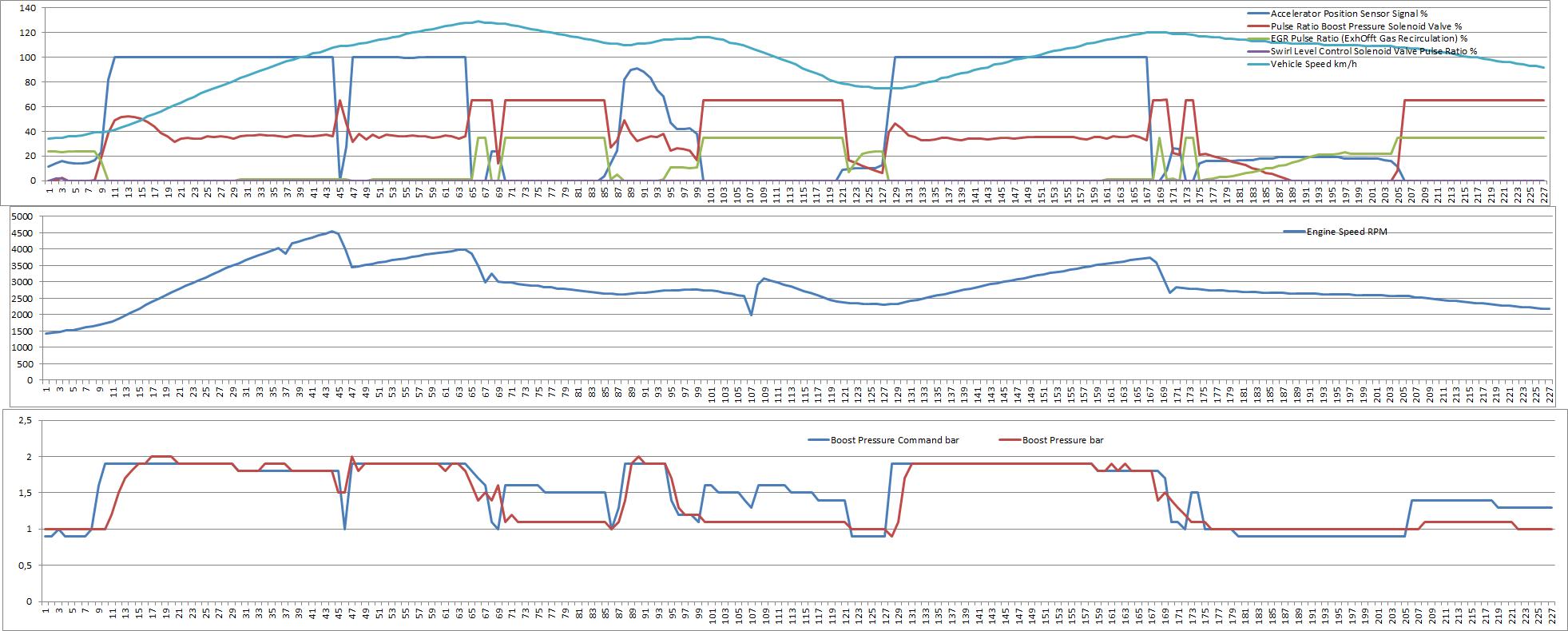Image resolution: width=1568 pixels, height=631 pixels.
Task: Click the 0,5 label on the boost chart axis
Action: [x=25, y=566]
